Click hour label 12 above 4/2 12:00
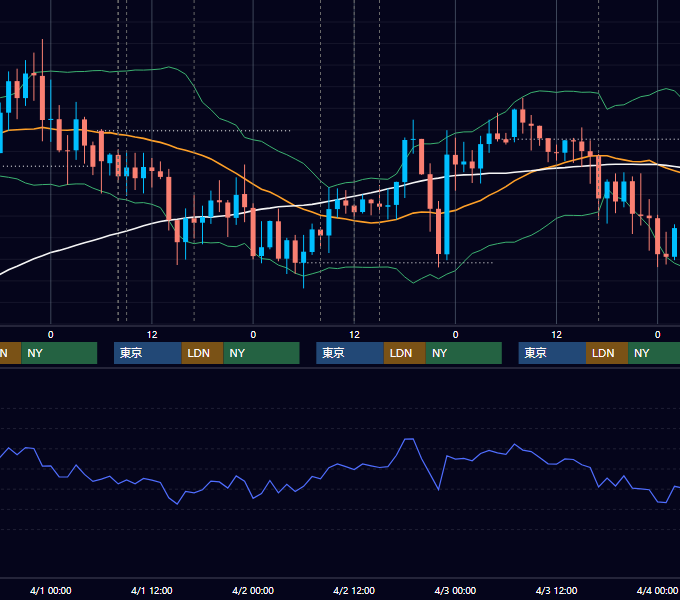The image size is (680, 600). pos(354,334)
